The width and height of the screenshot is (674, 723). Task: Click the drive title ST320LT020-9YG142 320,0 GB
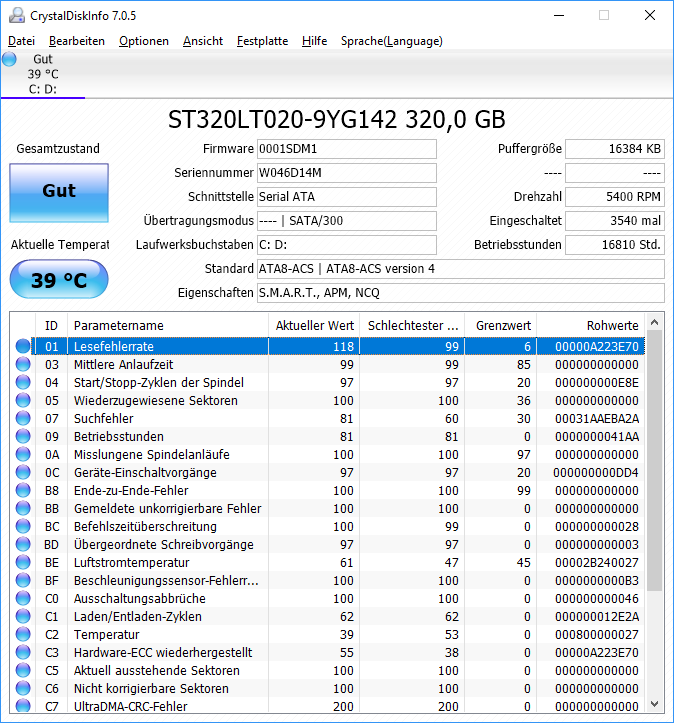point(337,119)
